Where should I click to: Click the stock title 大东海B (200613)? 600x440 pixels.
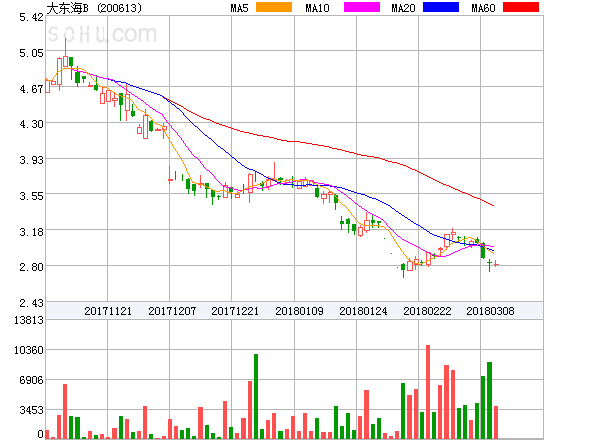click(x=94, y=8)
